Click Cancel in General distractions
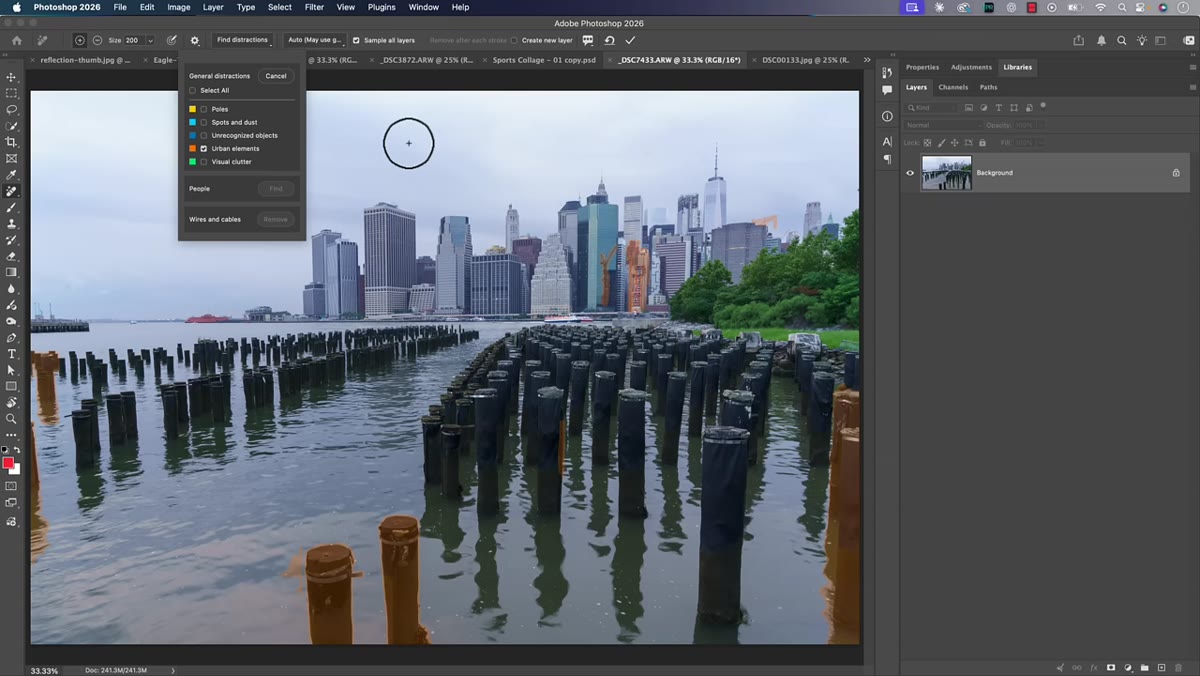The height and width of the screenshot is (676, 1200). coord(276,76)
